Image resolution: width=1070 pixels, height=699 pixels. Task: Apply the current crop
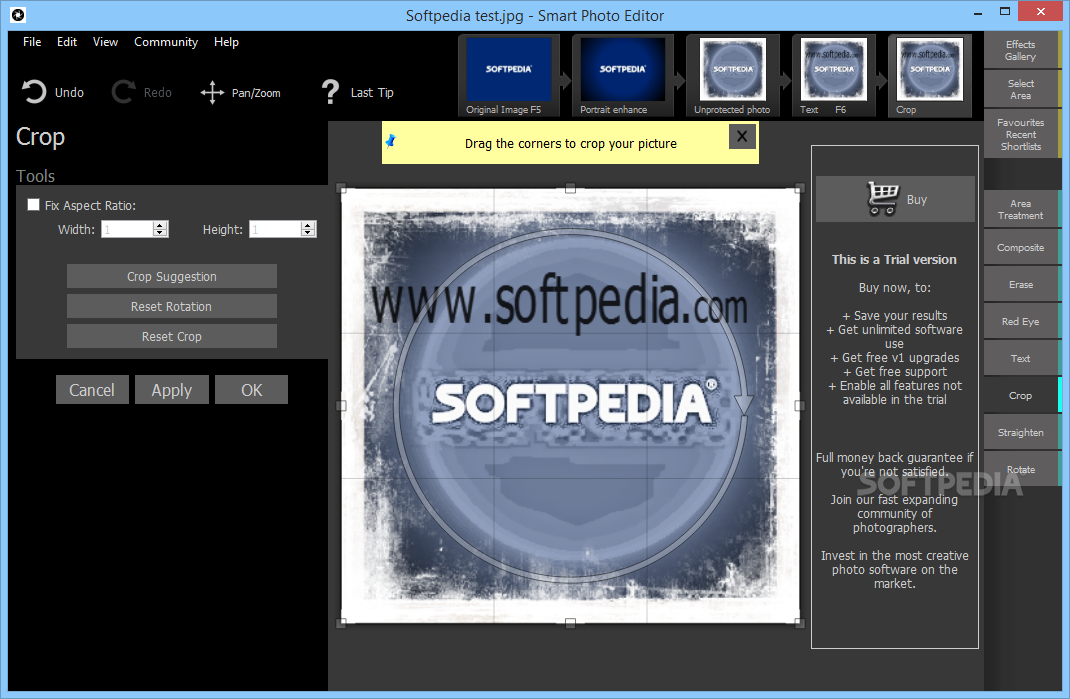click(172, 390)
